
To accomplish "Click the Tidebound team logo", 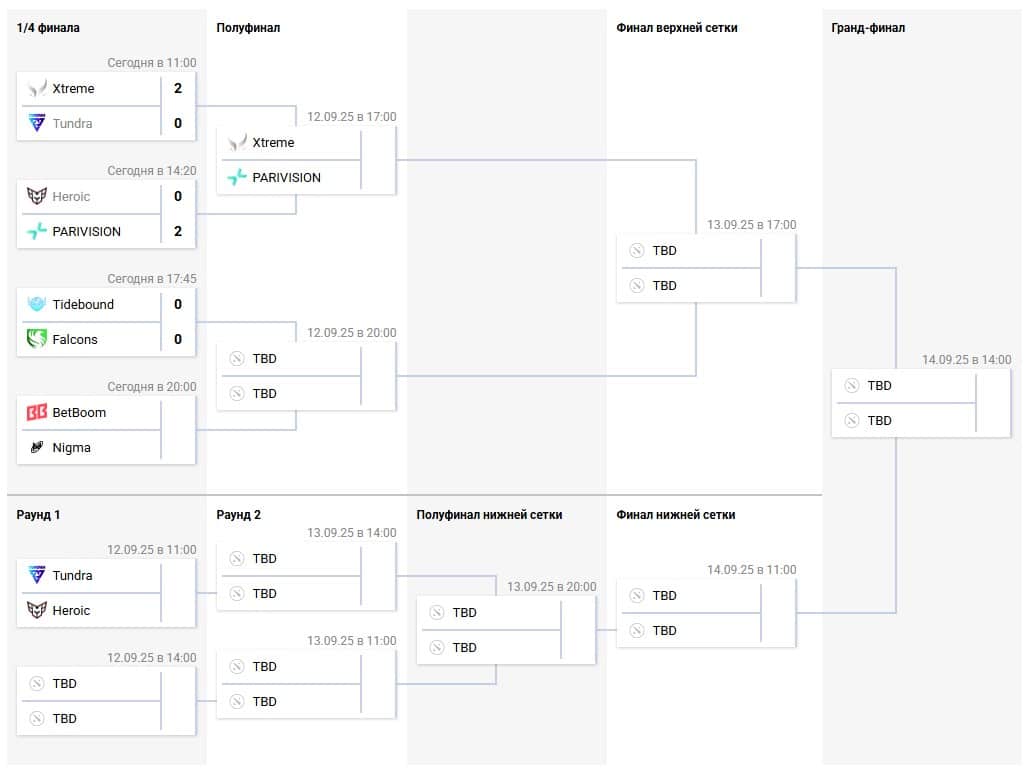I will (x=37, y=304).
